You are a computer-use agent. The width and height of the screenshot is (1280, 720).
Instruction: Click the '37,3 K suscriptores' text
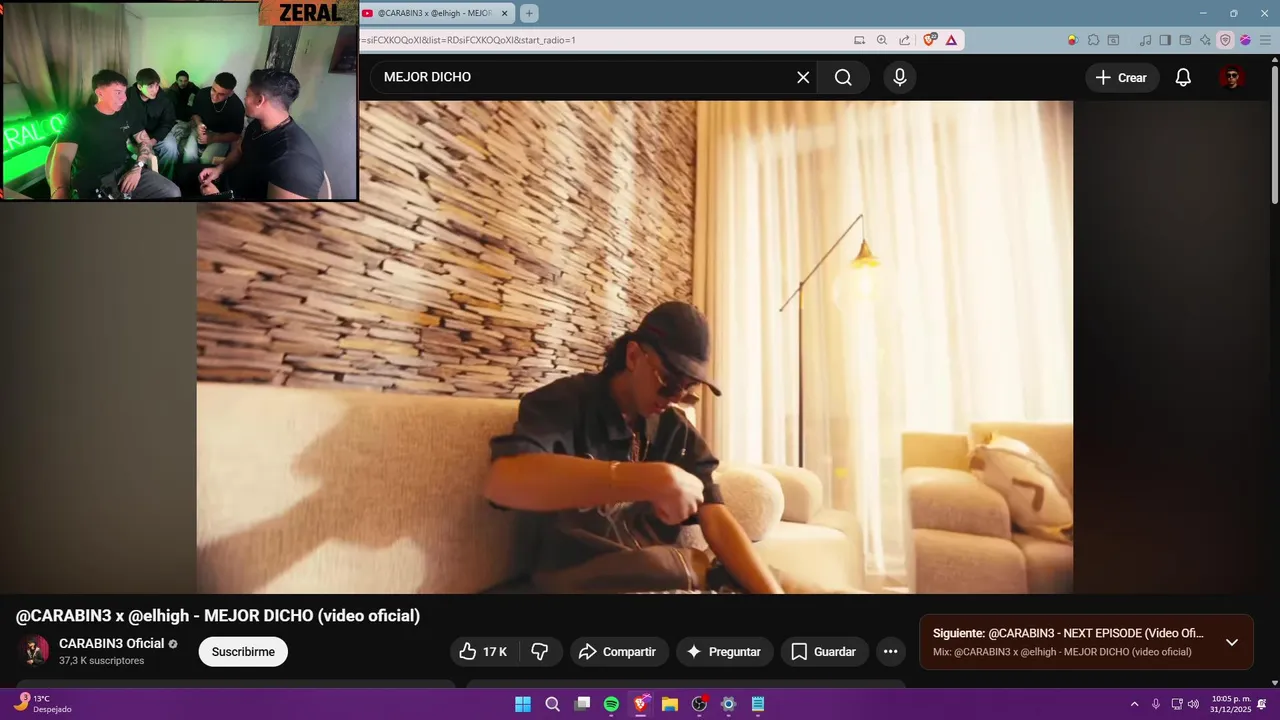click(x=102, y=661)
